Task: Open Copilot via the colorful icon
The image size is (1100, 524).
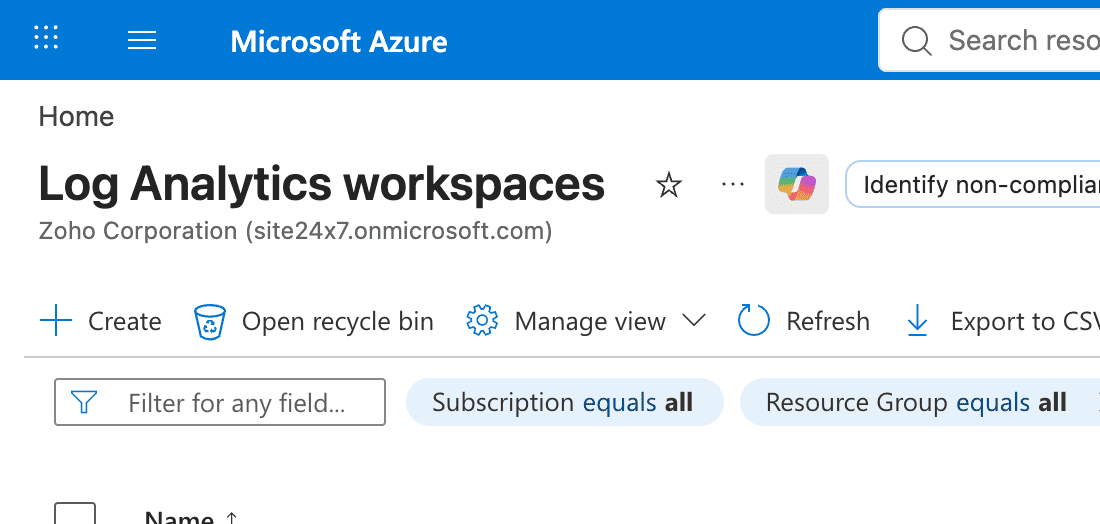Action: pos(797,184)
